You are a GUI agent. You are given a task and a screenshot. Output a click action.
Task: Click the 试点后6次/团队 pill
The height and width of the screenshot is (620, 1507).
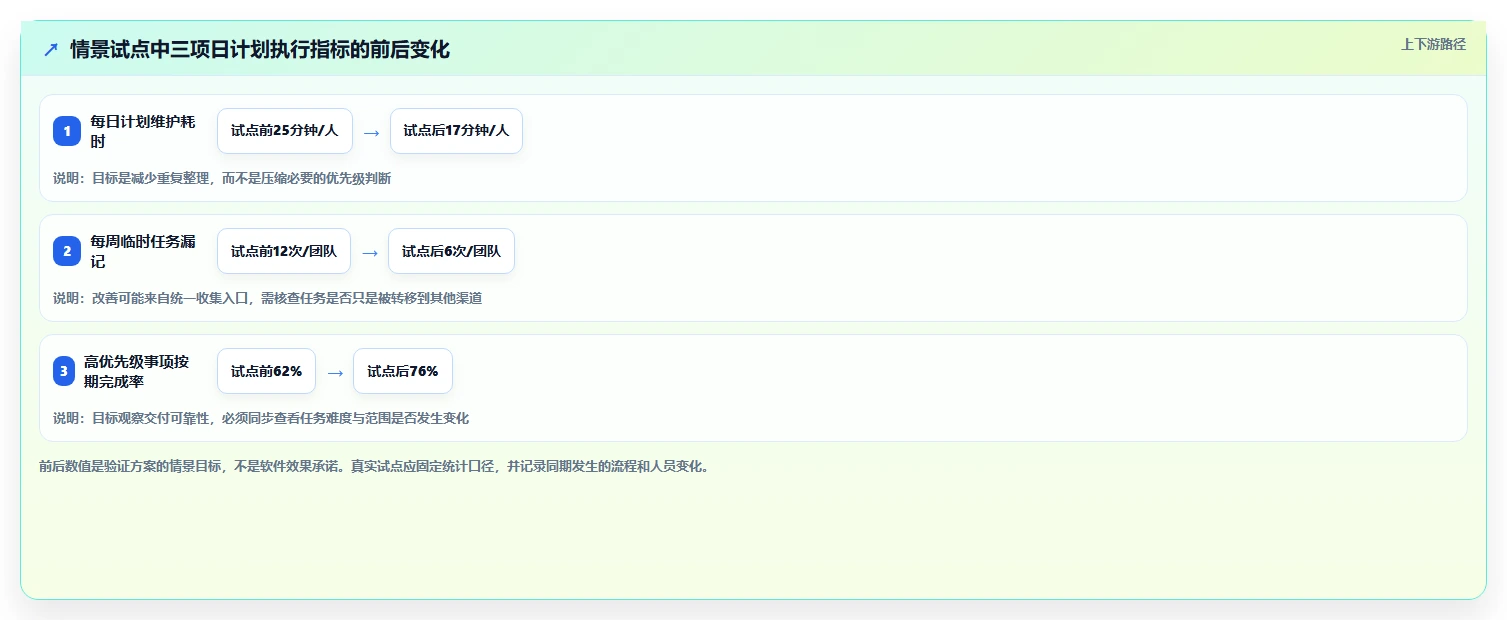452,251
